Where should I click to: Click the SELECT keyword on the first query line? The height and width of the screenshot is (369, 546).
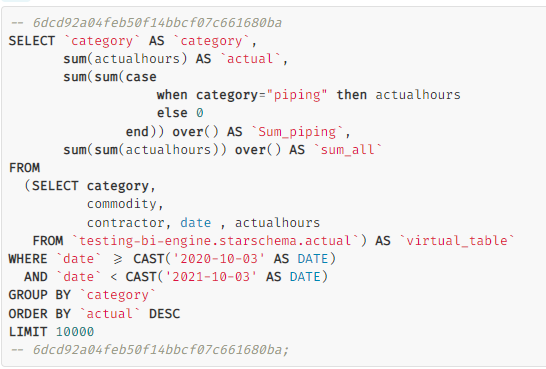coord(32,41)
